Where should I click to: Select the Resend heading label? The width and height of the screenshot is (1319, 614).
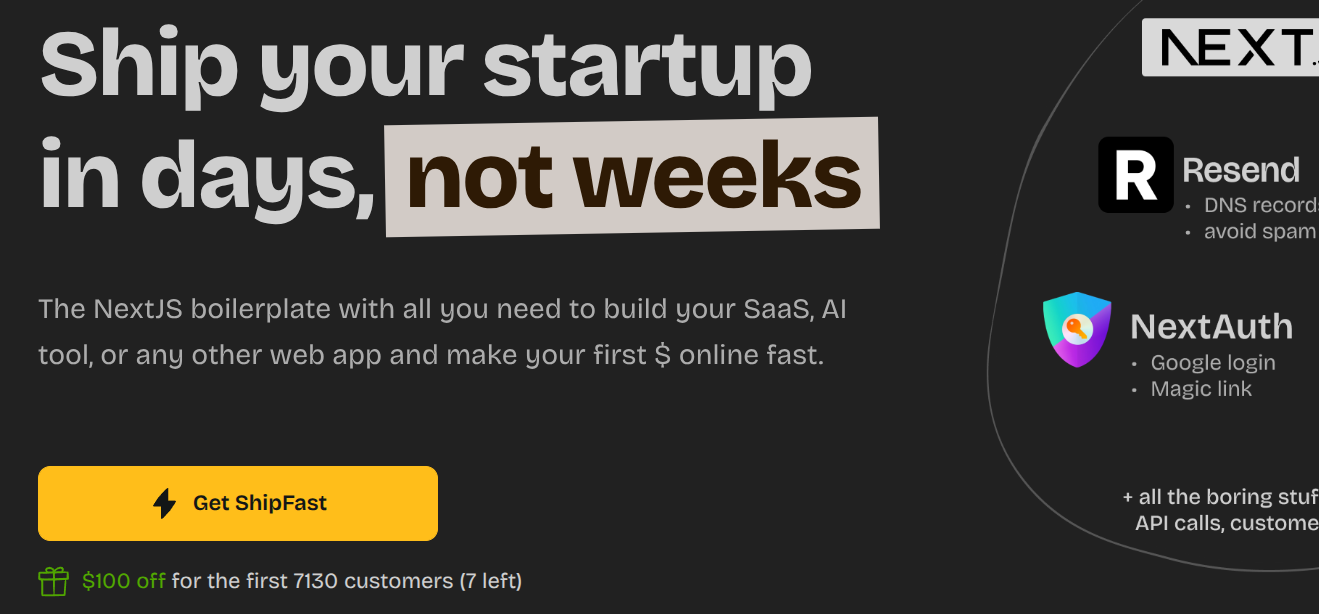pos(1241,170)
